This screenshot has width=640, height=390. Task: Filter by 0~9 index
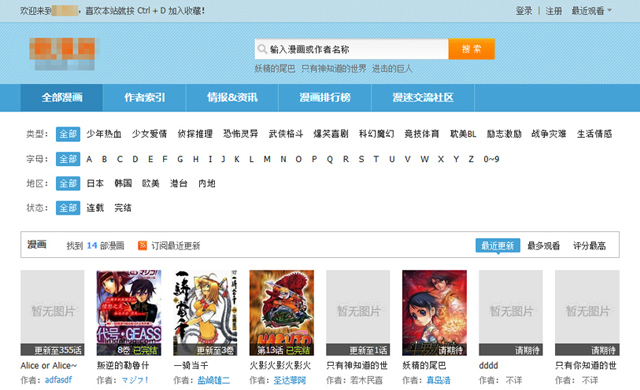pyautogui.click(x=491, y=159)
